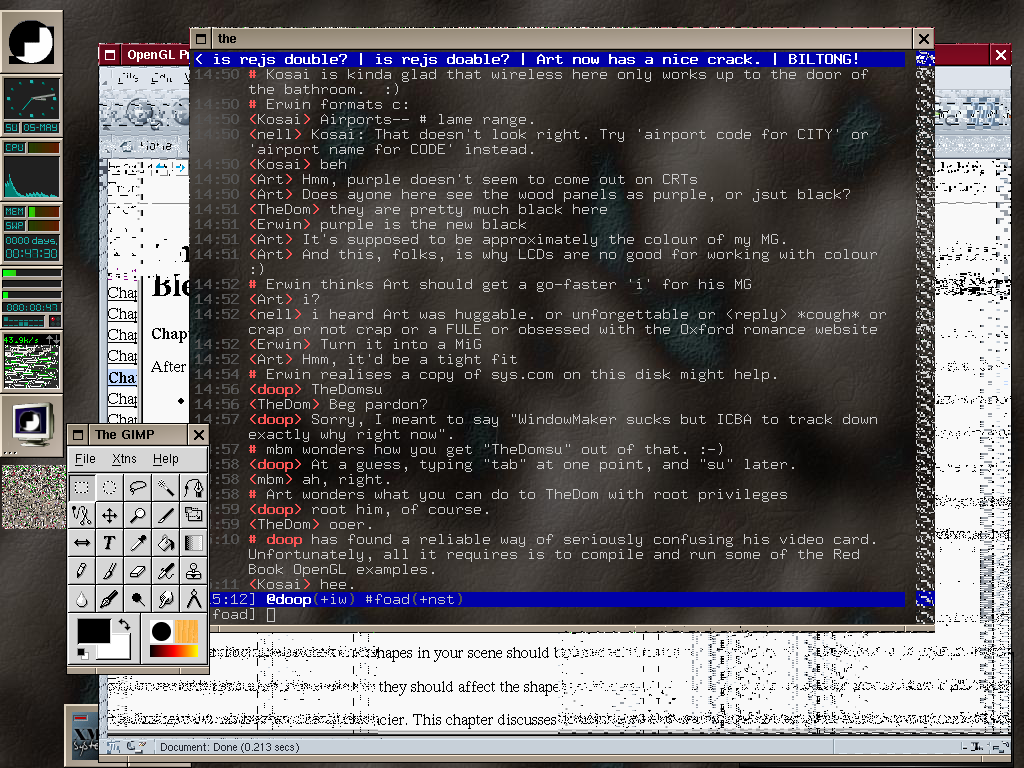Click the MEM memory usage bar applet
1024x768 pixels.
(31, 212)
